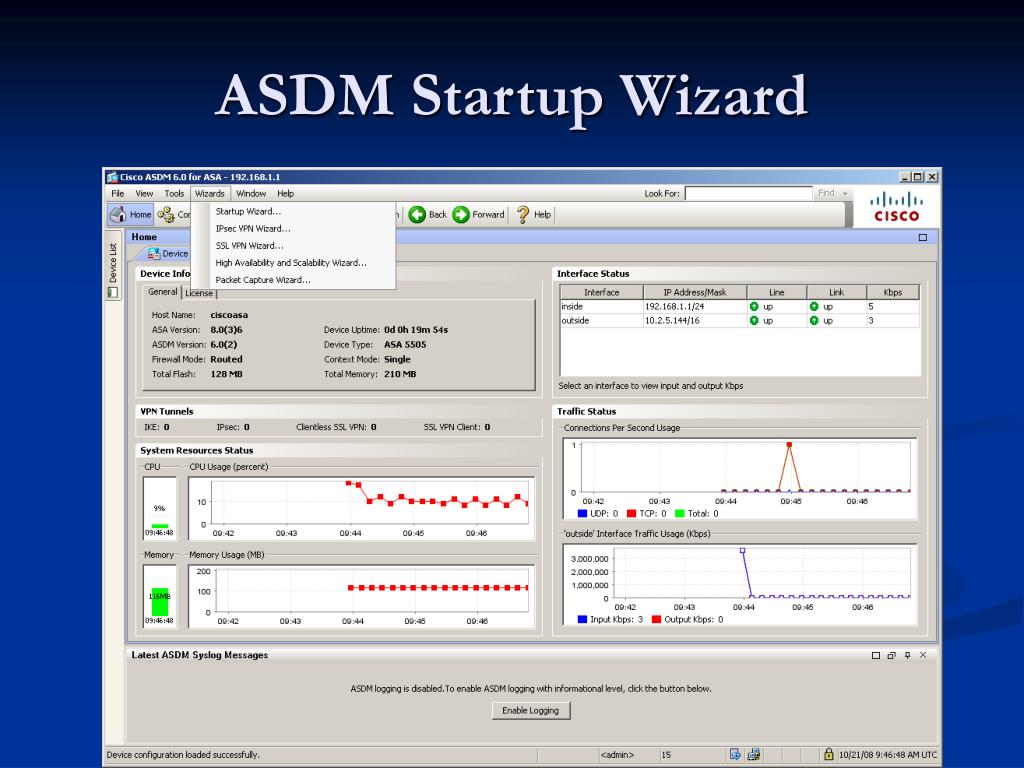
Task: Switch to the License tab
Action: point(199,293)
